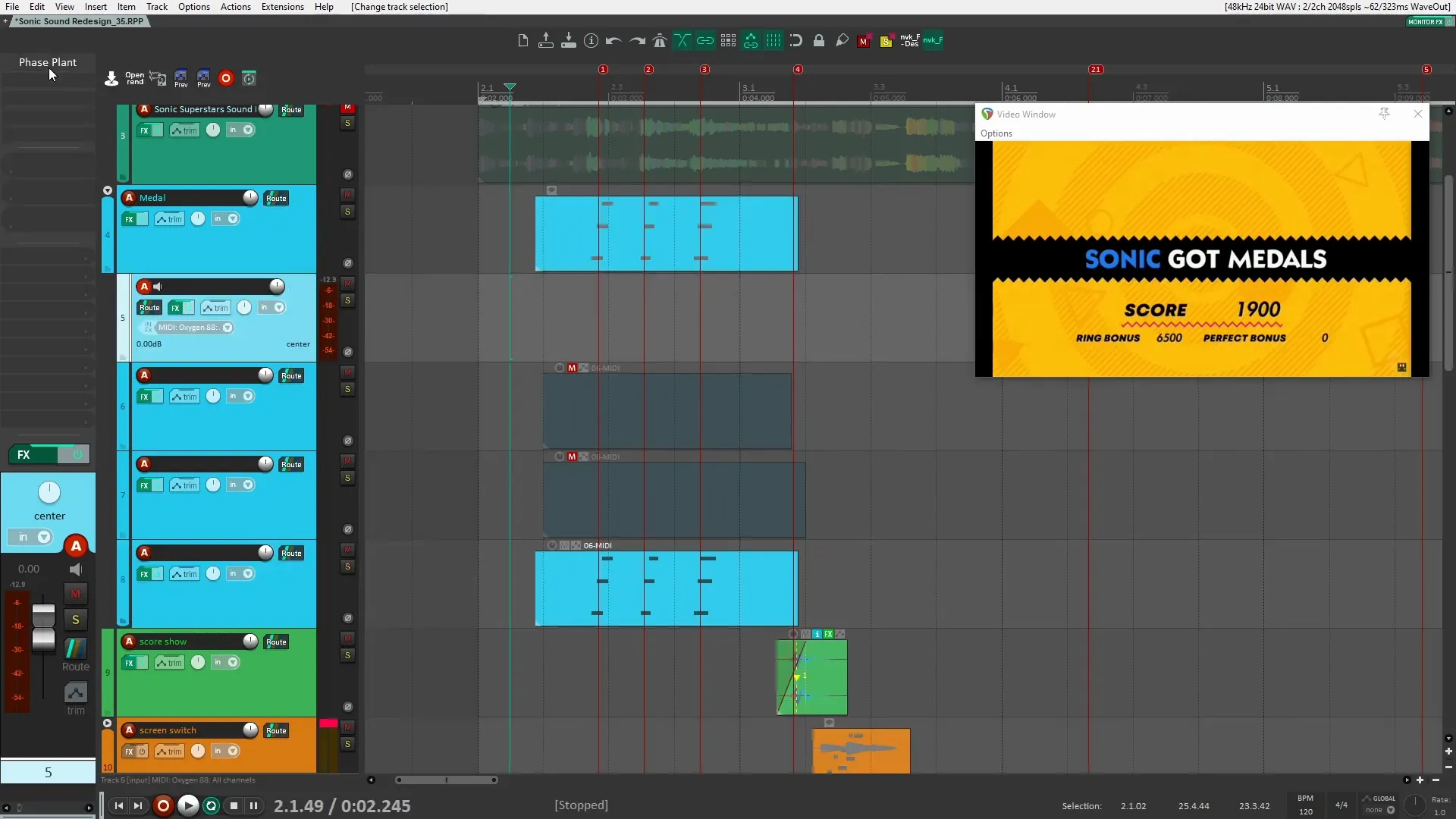Click the green nvk_F toolbar button

coord(933,41)
